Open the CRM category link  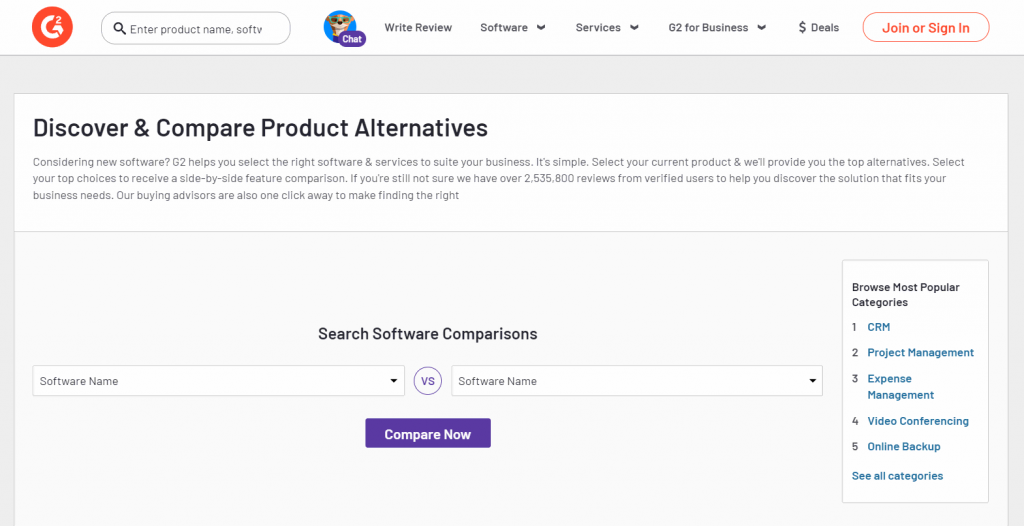coord(878,327)
